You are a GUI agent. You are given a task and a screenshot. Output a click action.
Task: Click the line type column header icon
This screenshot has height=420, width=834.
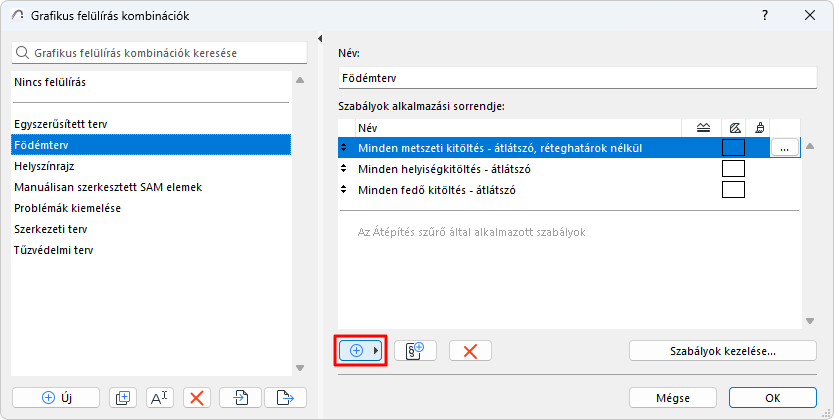click(x=703, y=128)
